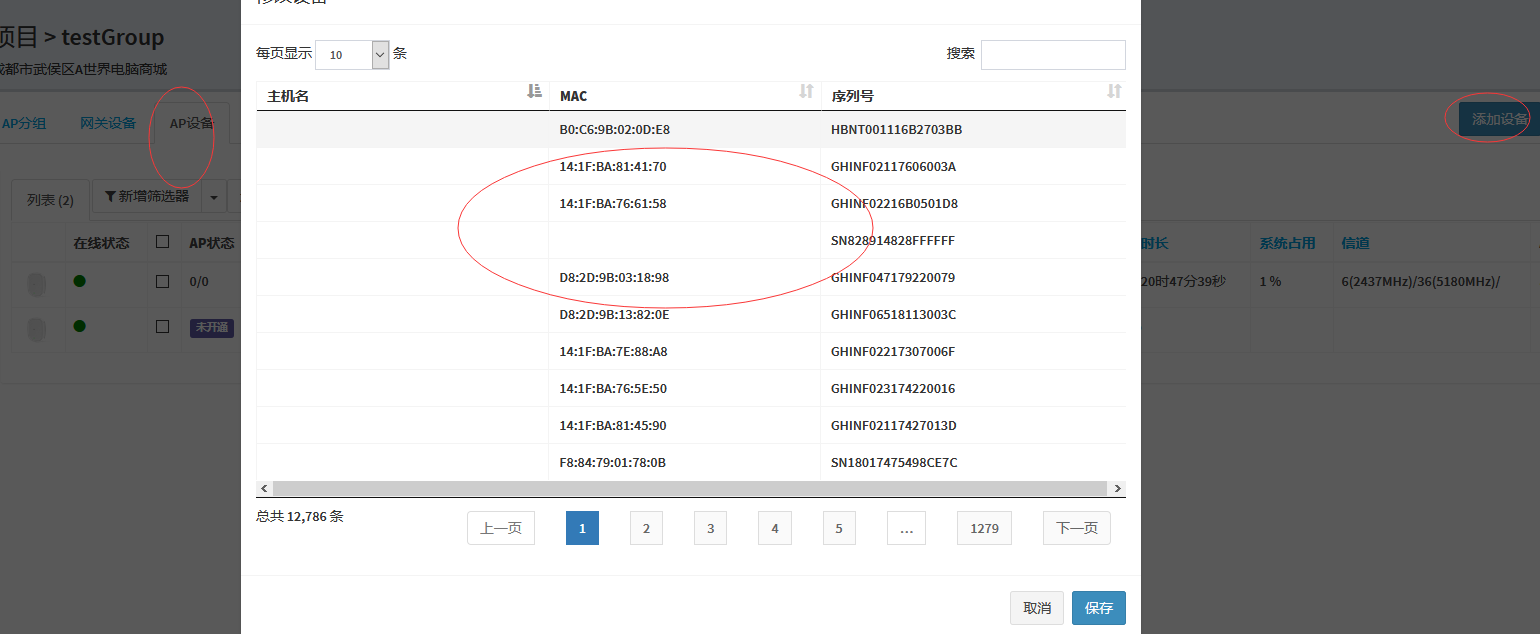
Task: Toggle sort arrows on 序列号 column
Action: coord(1114,92)
